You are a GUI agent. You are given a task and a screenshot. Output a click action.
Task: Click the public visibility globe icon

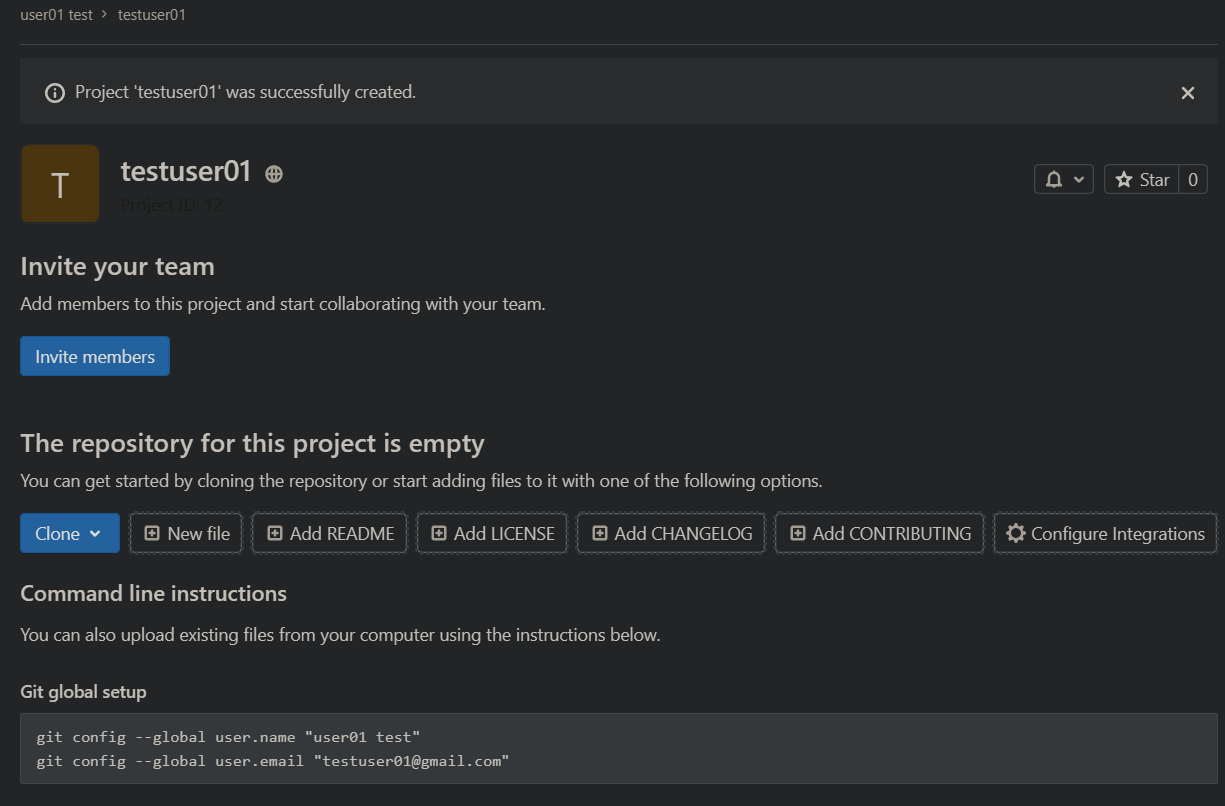click(274, 174)
